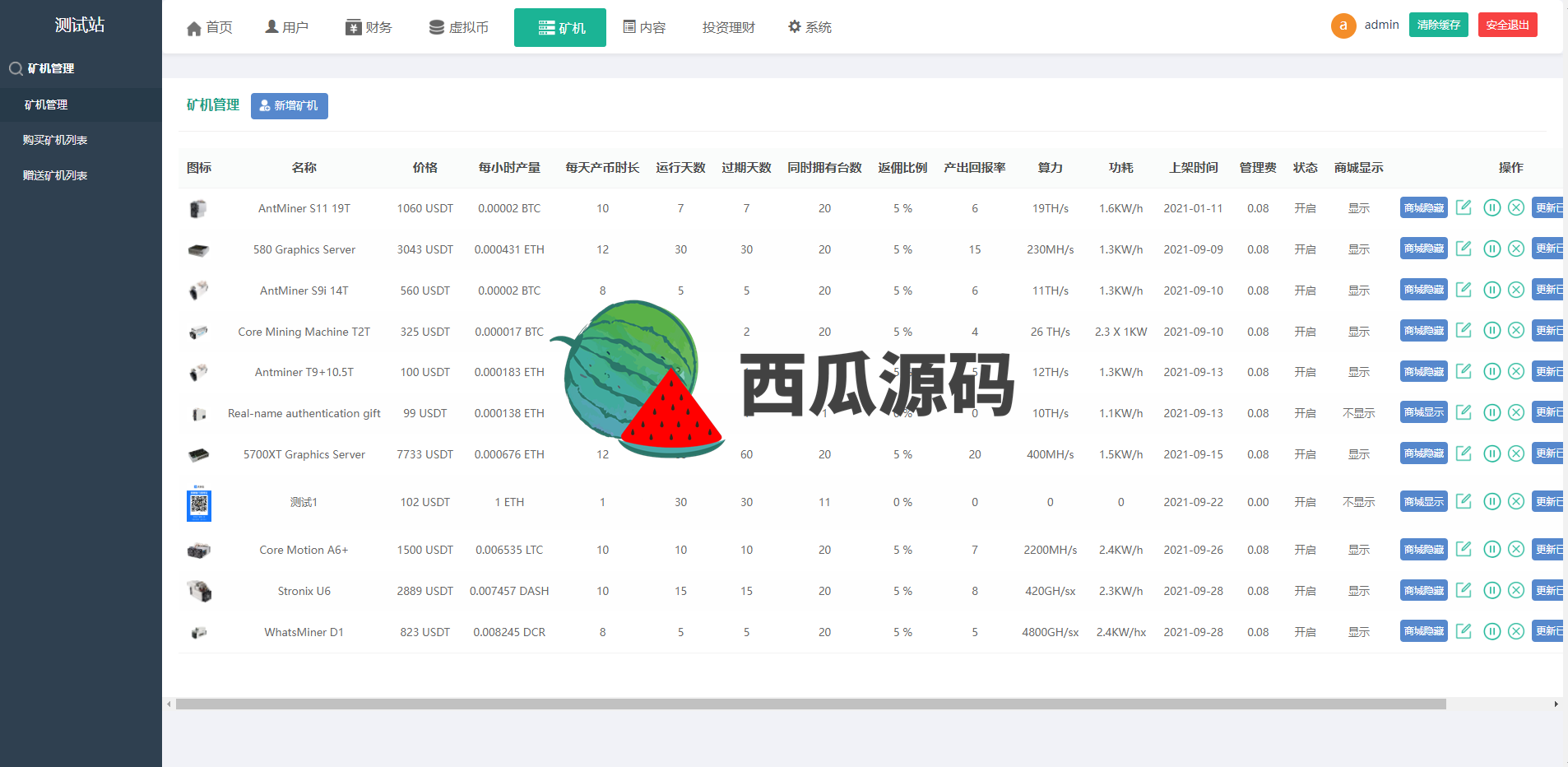The image size is (1568, 767).
Task: Click the horizontal scrollbar thumb
Action: (x=810, y=704)
